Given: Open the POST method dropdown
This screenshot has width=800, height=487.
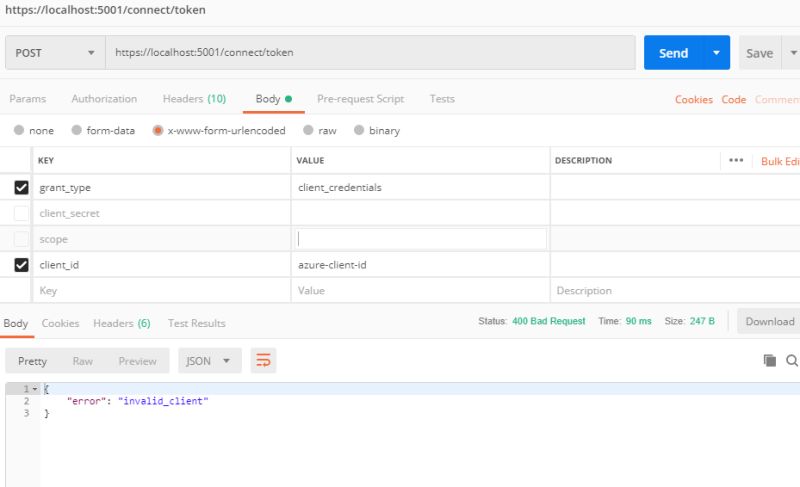Looking at the screenshot, I should (x=55, y=53).
